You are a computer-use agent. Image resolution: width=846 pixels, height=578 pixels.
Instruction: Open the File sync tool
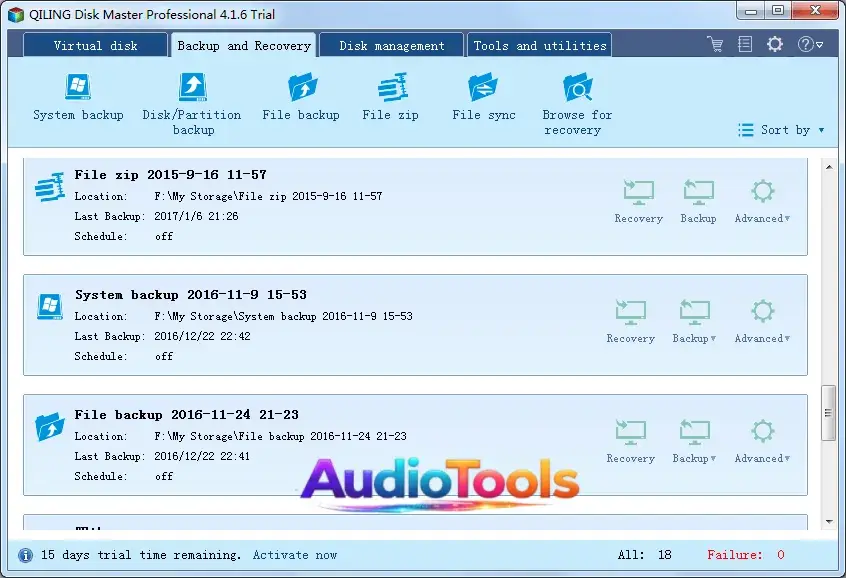point(483,98)
